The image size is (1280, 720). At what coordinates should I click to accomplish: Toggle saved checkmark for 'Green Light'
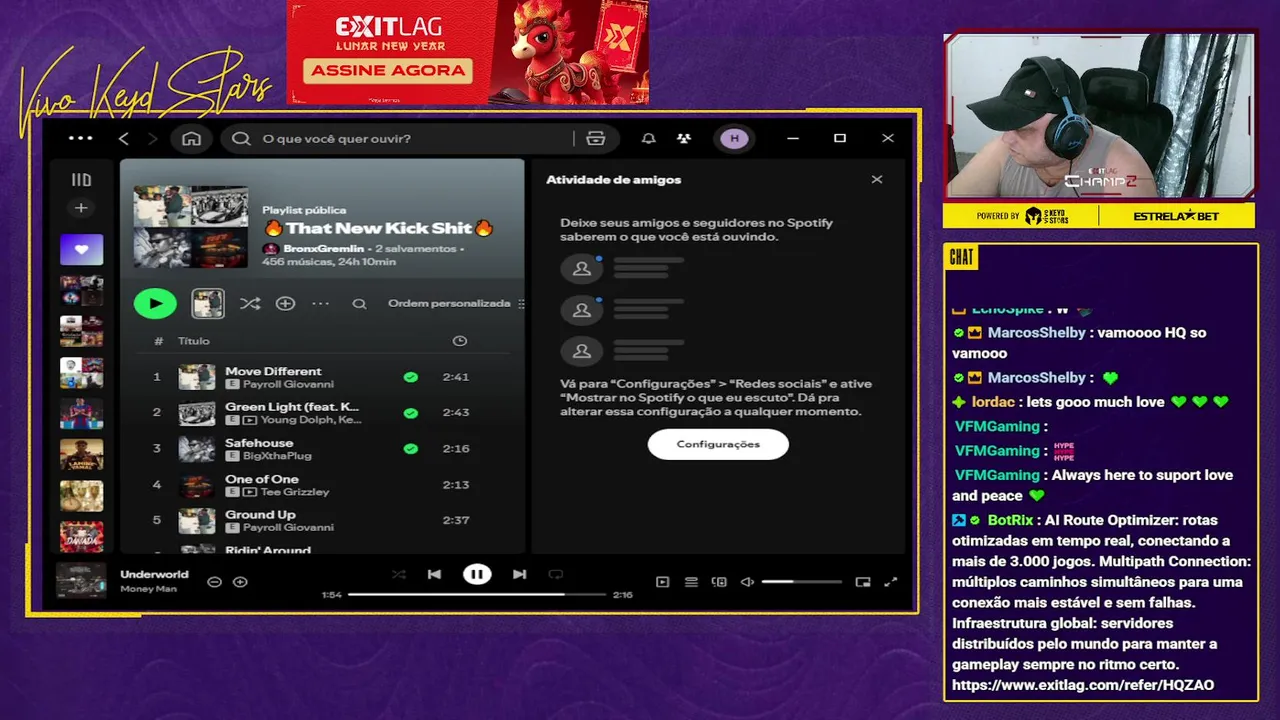(x=410, y=412)
